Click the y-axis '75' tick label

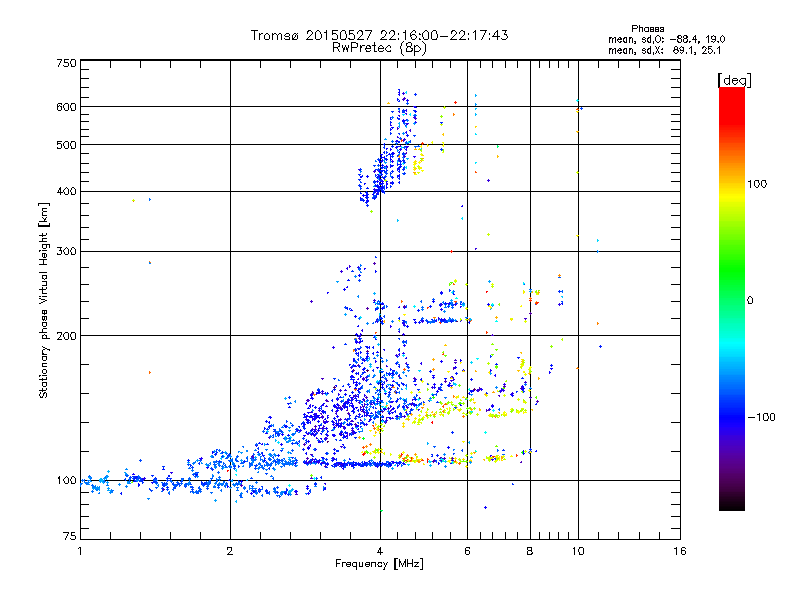[x=70, y=536]
